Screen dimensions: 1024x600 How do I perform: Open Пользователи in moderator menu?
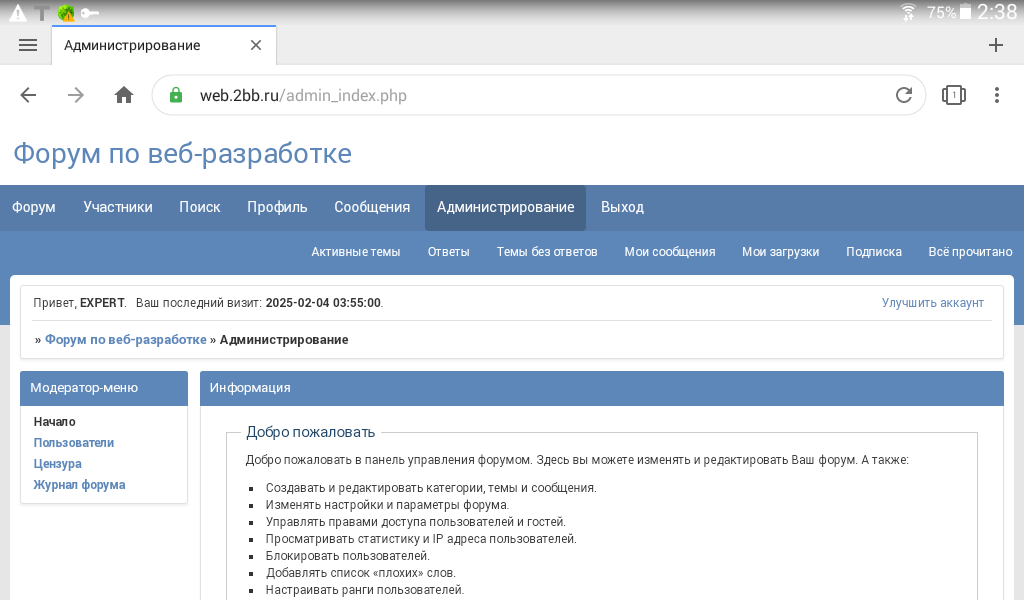(74, 443)
